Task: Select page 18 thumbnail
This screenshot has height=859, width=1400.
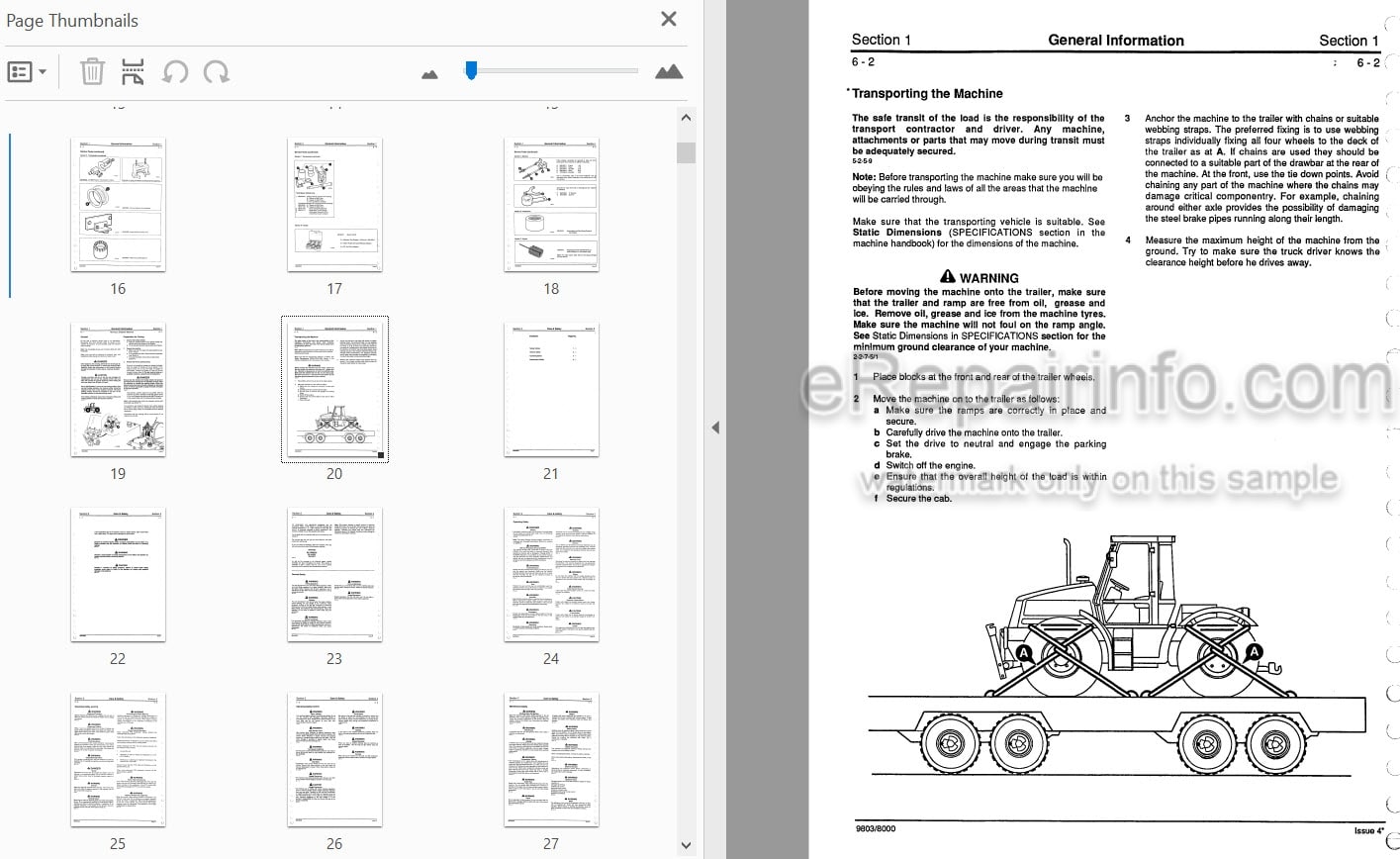Action: (x=551, y=205)
